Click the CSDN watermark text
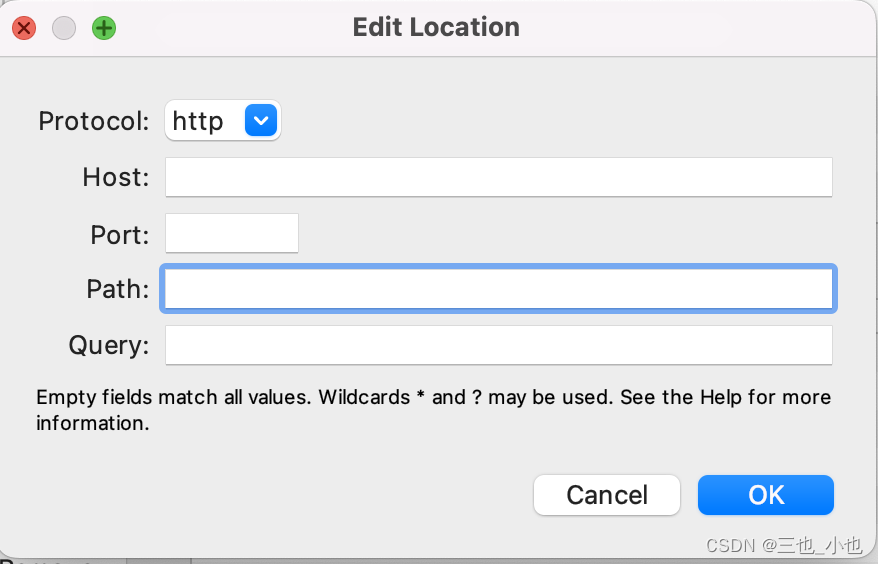Screen dimensions: 878x564 coord(784,545)
